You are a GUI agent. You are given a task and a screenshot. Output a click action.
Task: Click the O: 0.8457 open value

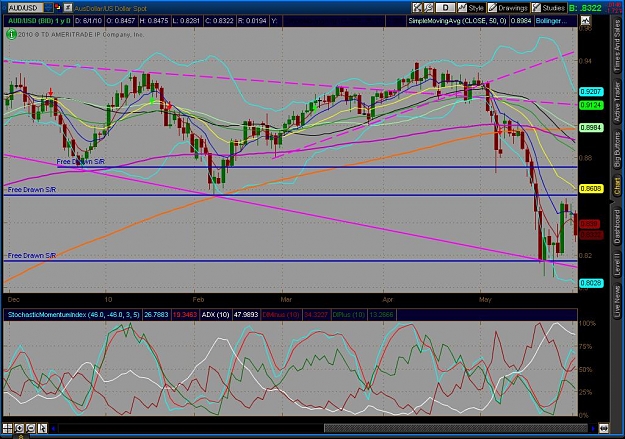(121, 20)
